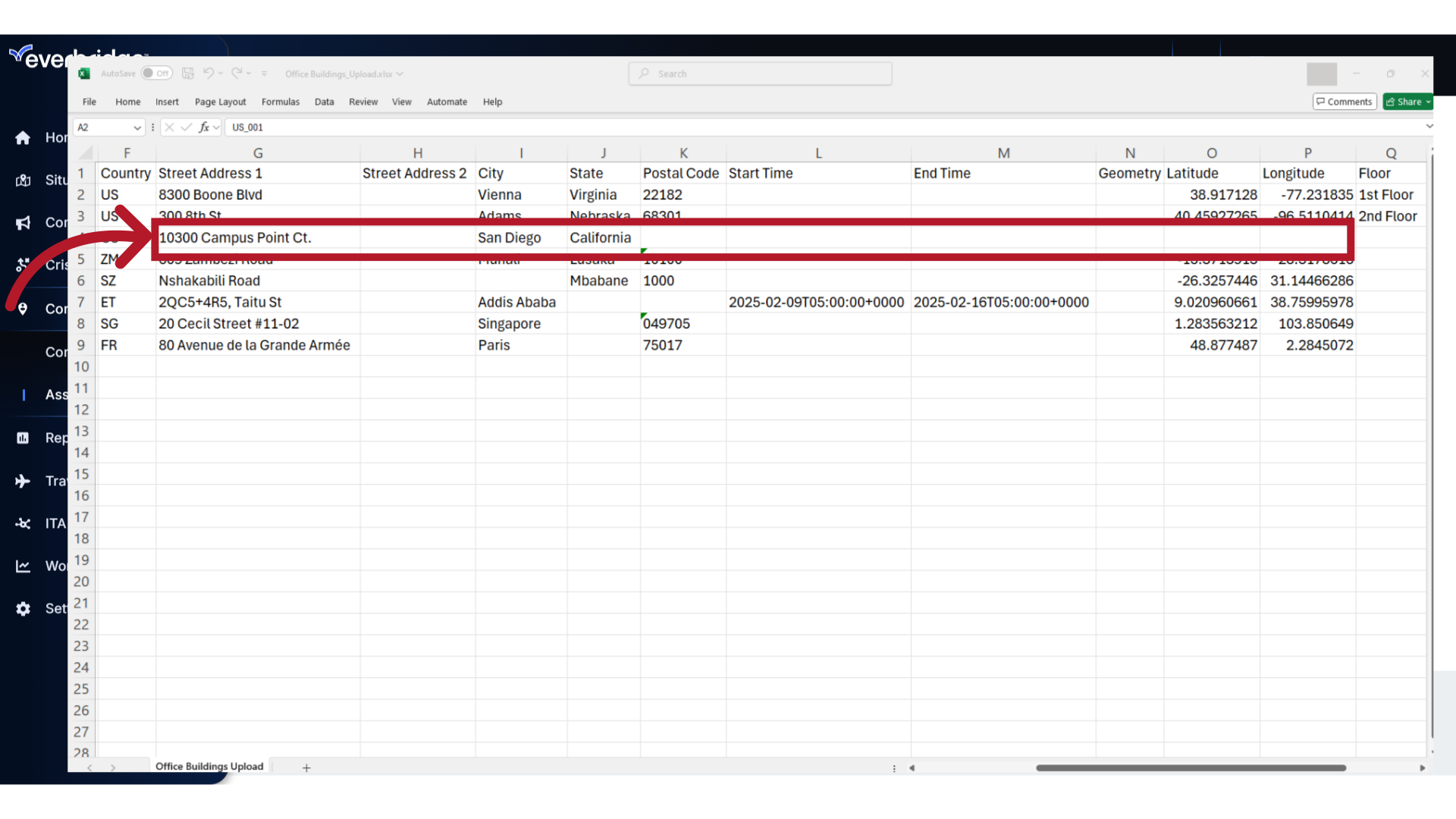1456x819 pixels.
Task: Click the Save icon in the quick access toolbar
Action: pos(188,73)
